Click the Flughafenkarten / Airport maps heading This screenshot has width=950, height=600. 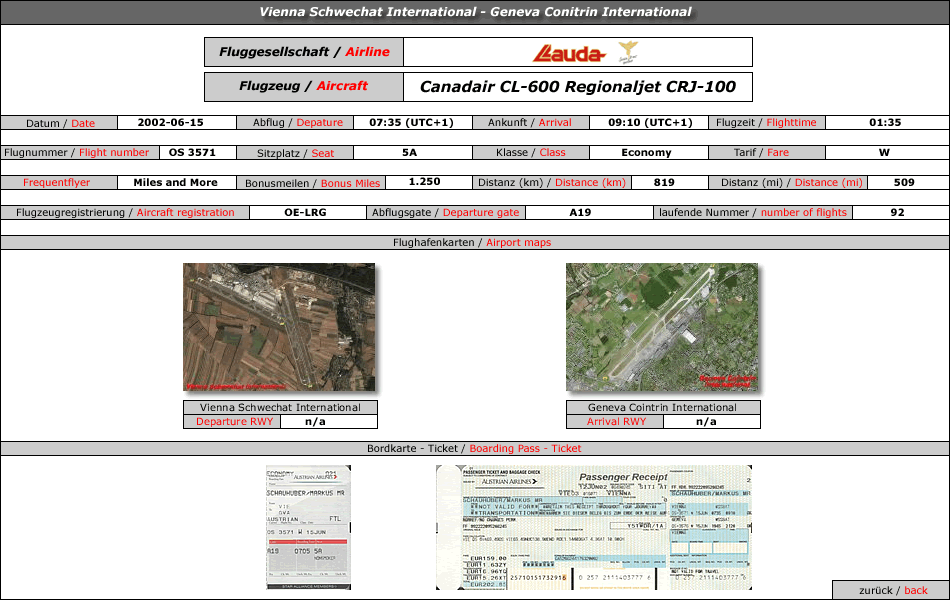[x=472, y=242]
